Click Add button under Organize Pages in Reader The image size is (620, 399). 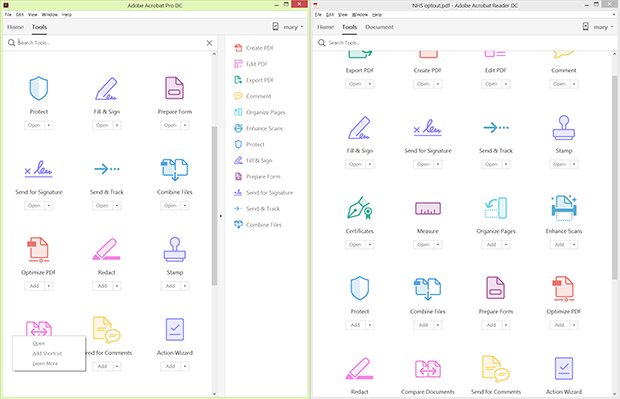(x=491, y=244)
